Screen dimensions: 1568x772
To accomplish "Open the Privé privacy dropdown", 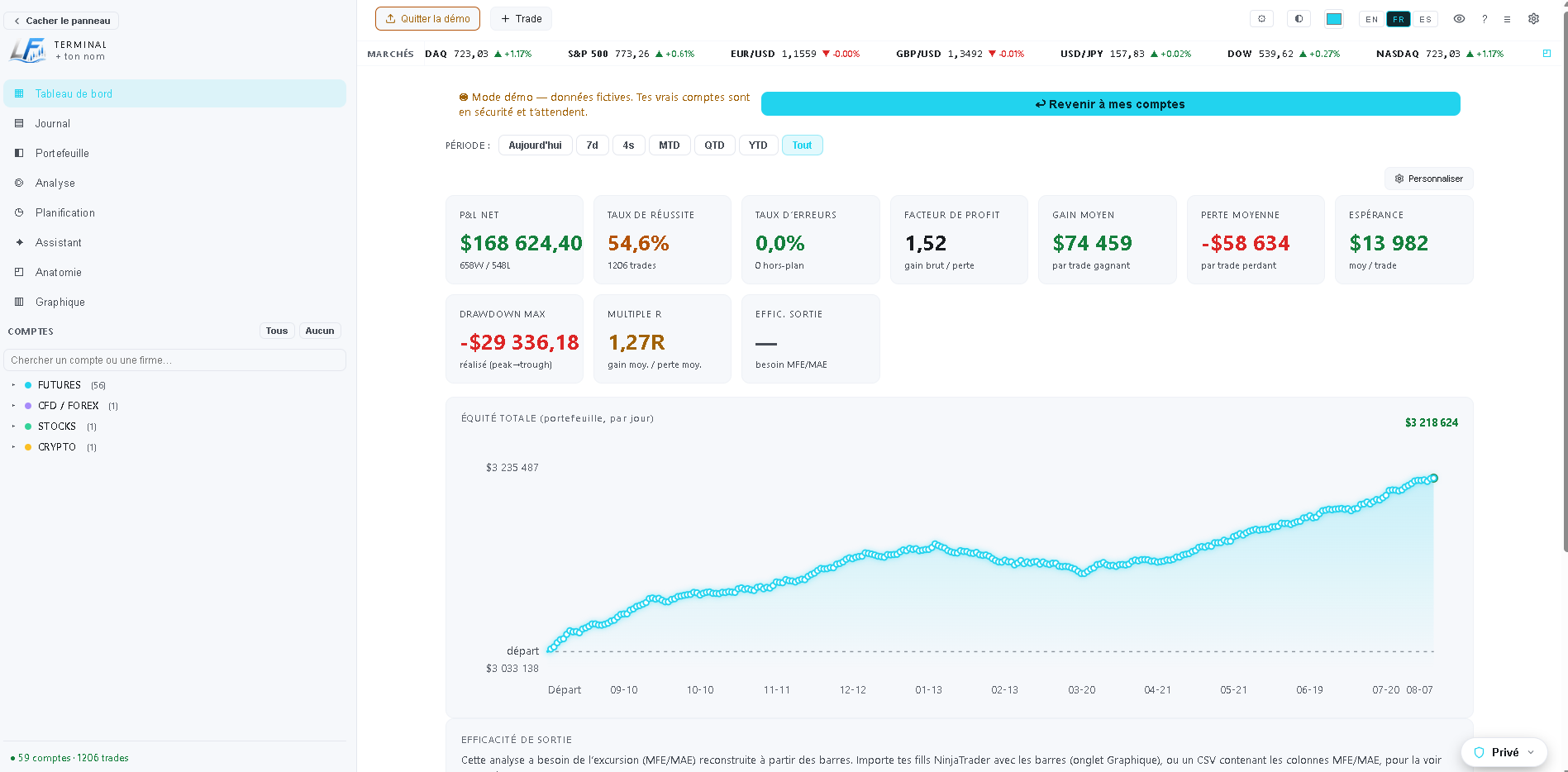I will (1504, 752).
